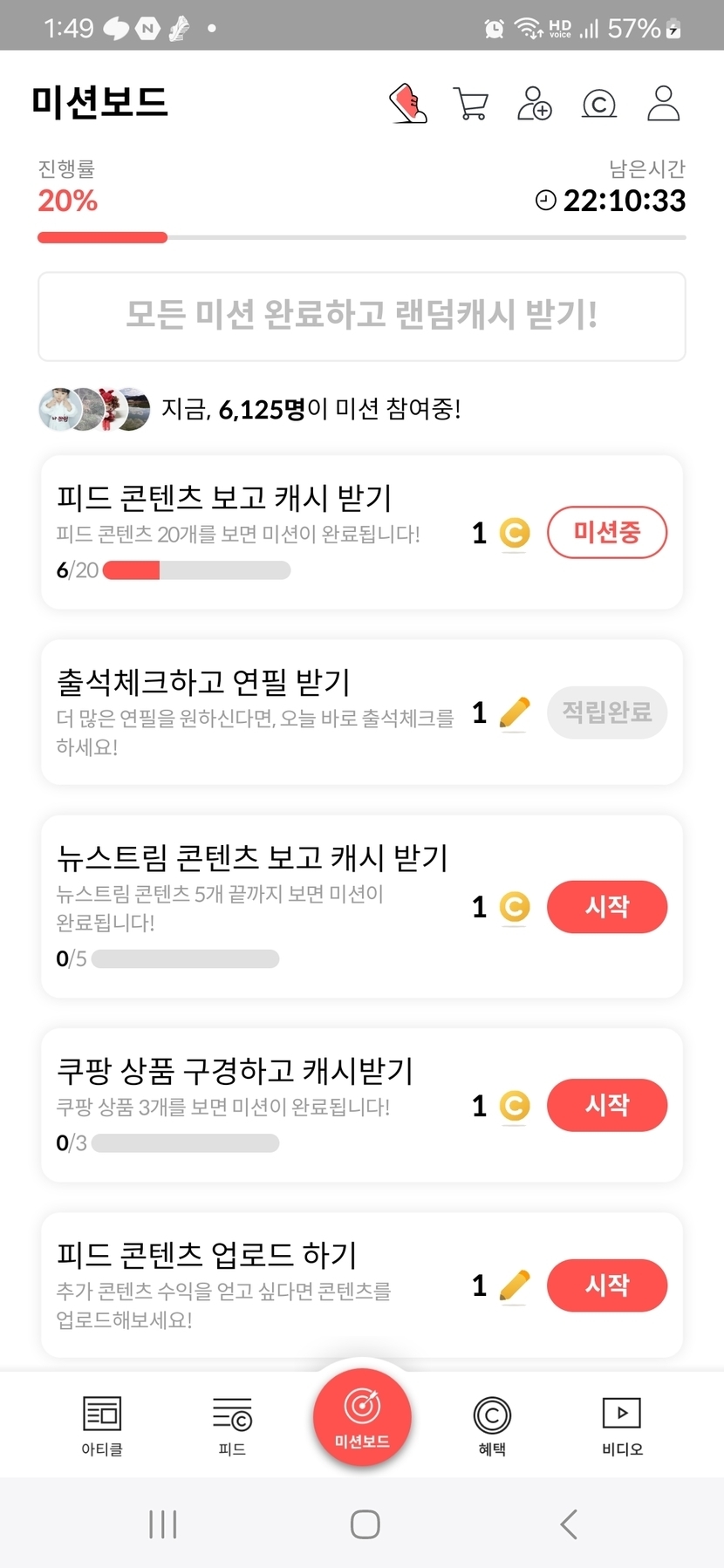Viewport: 724px width, 1568px height.
Task: Tap the 미션중 button for feed contents
Action: (x=607, y=532)
